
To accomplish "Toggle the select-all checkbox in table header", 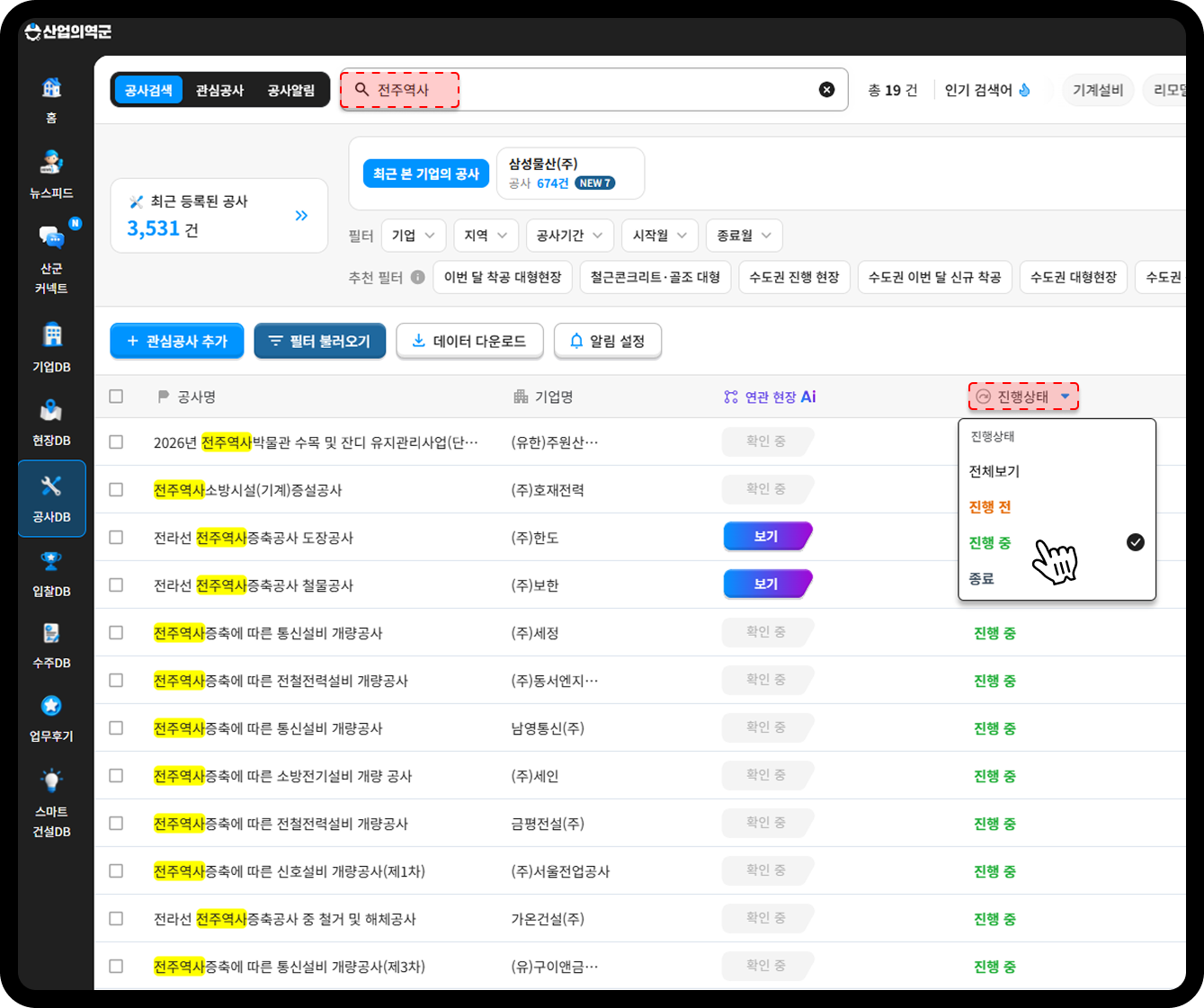I will click(116, 397).
